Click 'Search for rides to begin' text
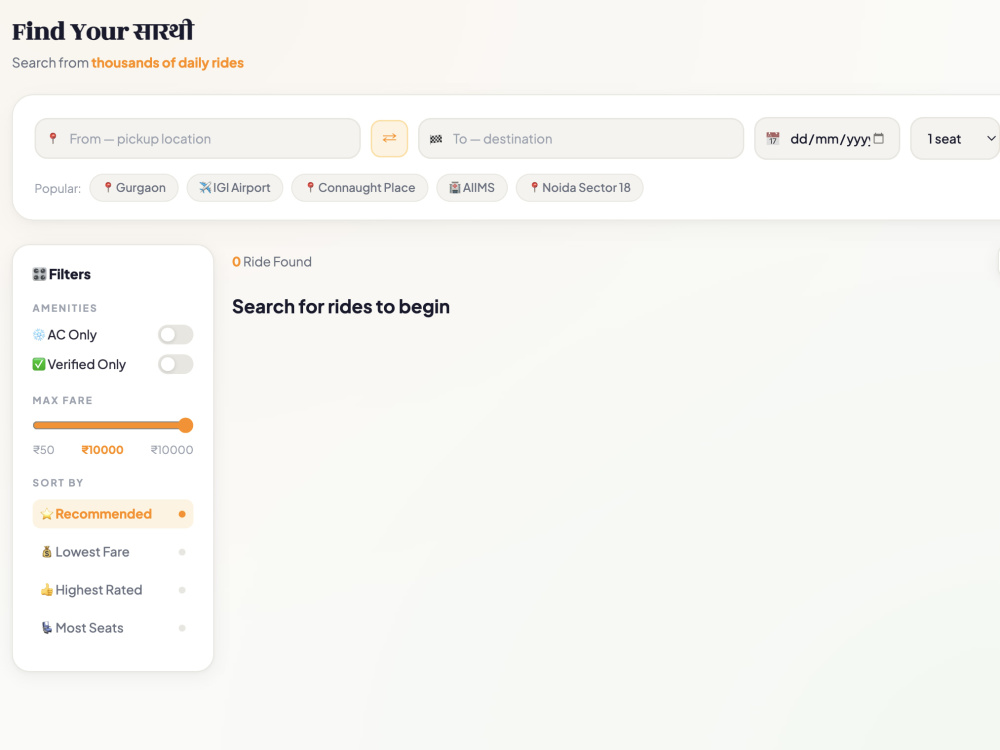 (341, 307)
